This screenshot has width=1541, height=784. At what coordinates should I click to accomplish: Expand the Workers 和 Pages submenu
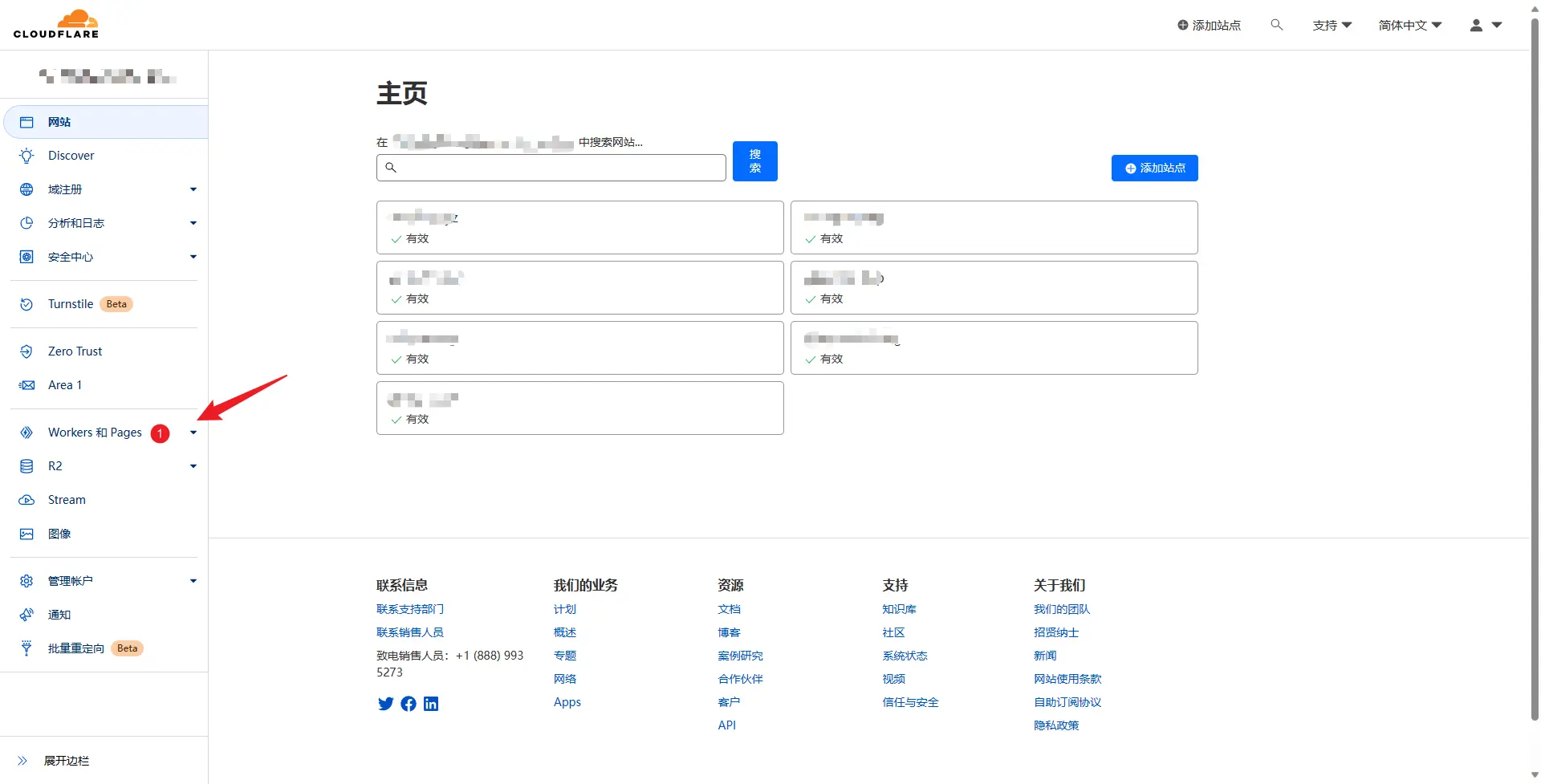pos(193,433)
